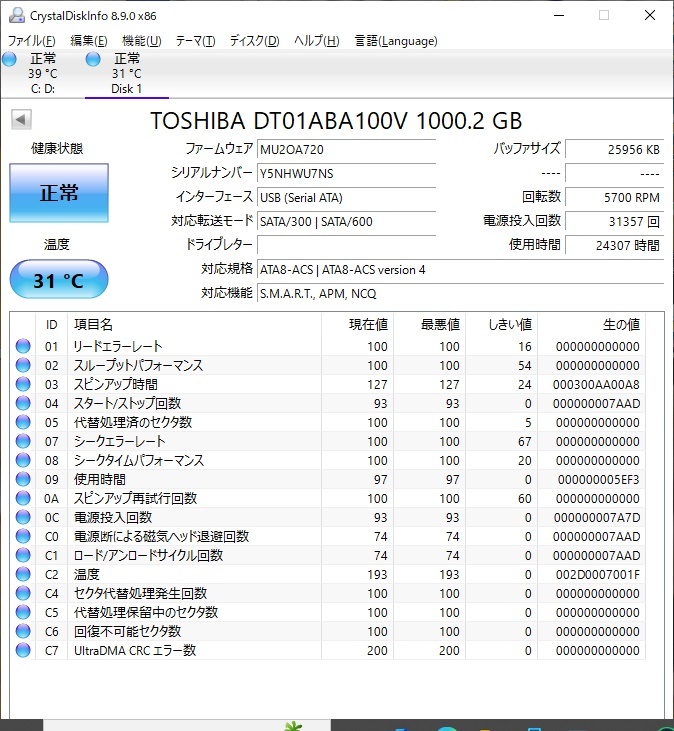Click the 31 °C temperature button
Viewport: 674px width, 731px height.
(59, 280)
